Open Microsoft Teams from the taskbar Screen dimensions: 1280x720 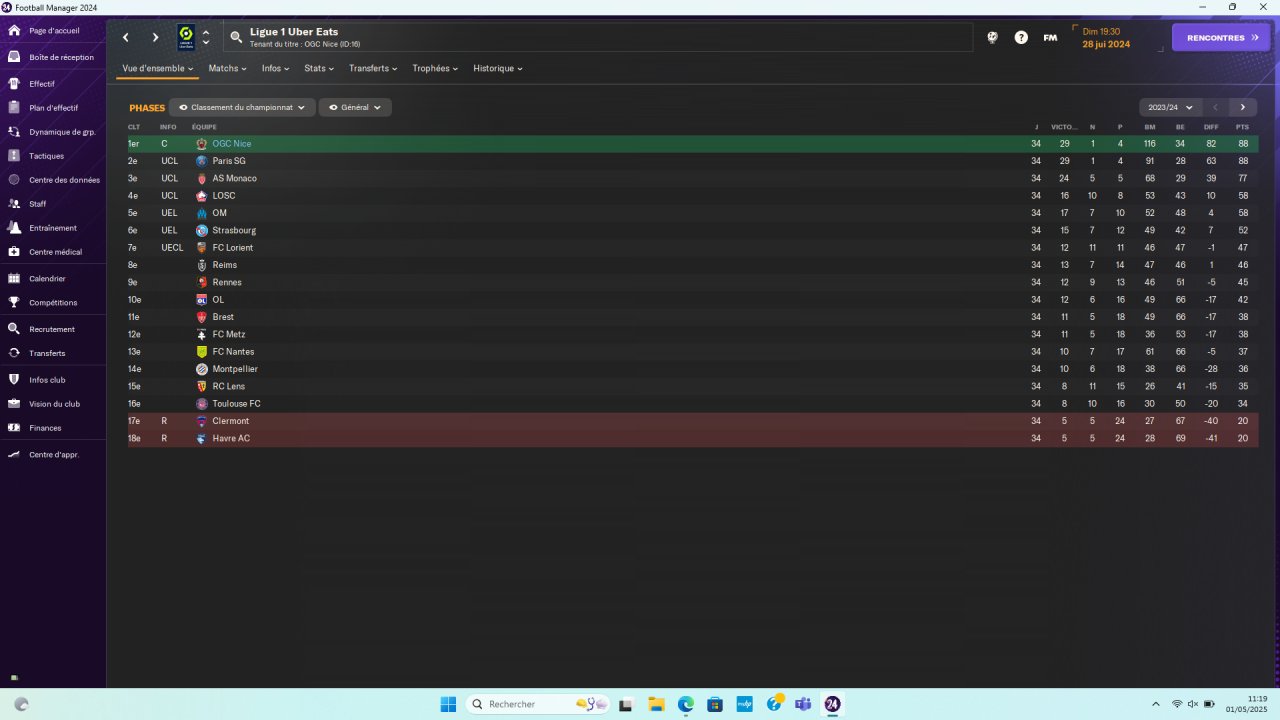(x=803, y=704)
